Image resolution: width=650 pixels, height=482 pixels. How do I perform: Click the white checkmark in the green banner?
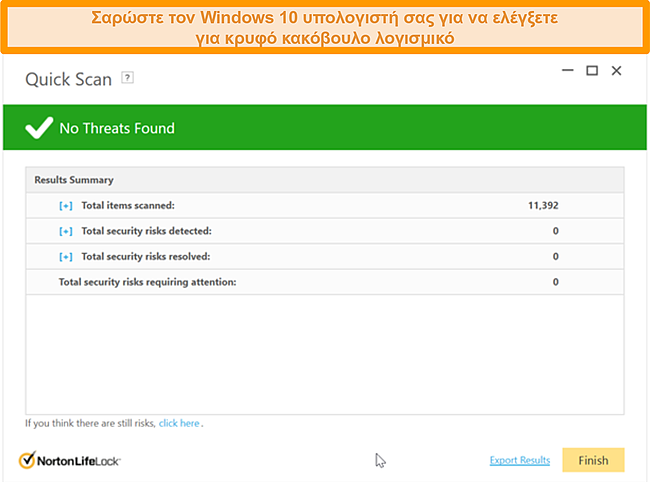coord(39,128)
